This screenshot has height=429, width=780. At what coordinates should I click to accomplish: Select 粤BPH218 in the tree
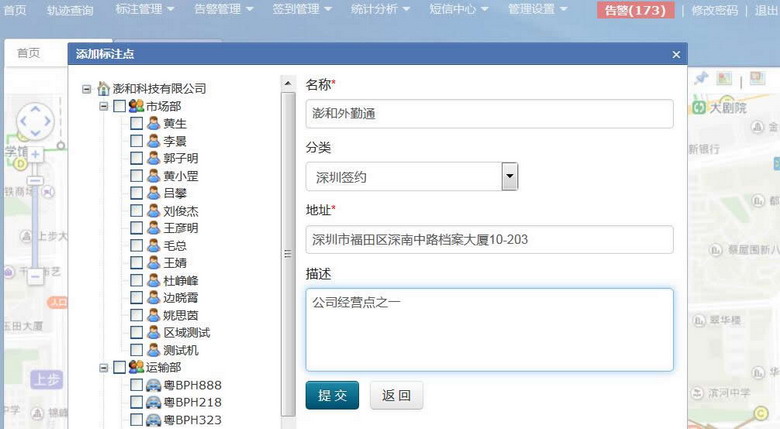193,402
